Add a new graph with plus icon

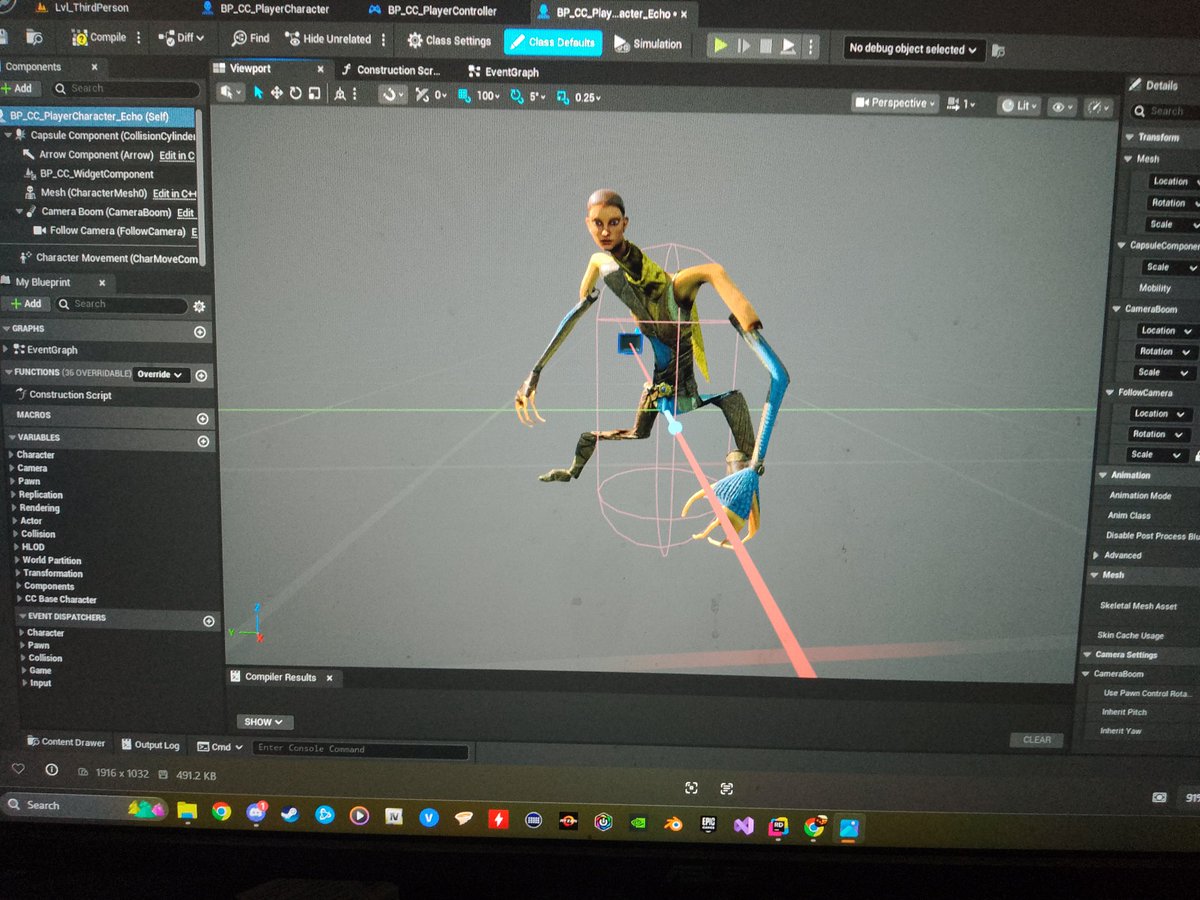pos(200,332)
